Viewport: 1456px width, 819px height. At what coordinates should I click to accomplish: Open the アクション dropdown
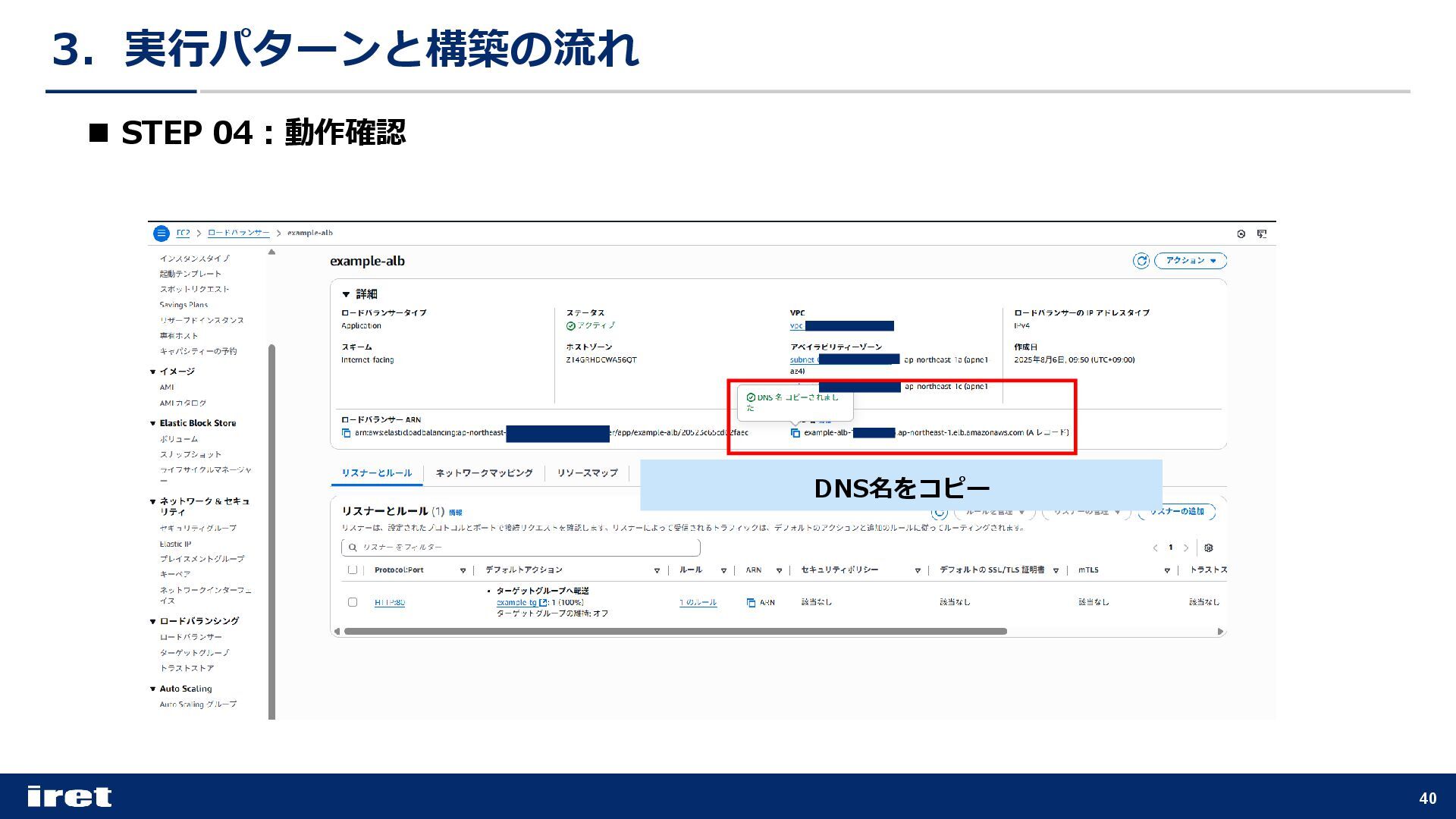click(x=1191, y=261)
